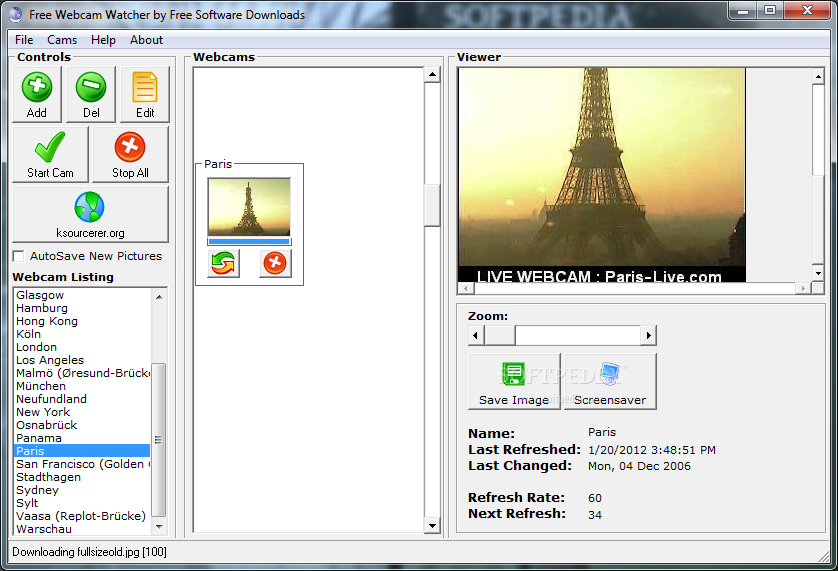The width and height of the screenshot is (838, 571).
Task: Click Viewer vertical scroll up arrow
Action: tap(818, 77)
